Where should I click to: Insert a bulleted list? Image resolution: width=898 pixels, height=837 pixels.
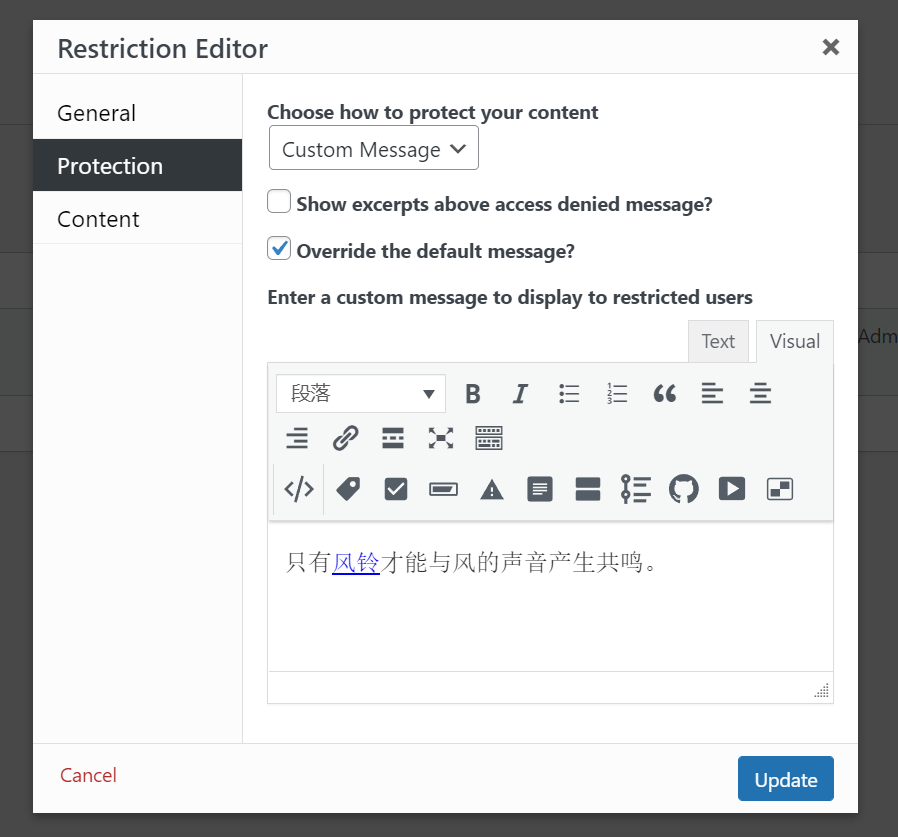[x=569, y=394]
